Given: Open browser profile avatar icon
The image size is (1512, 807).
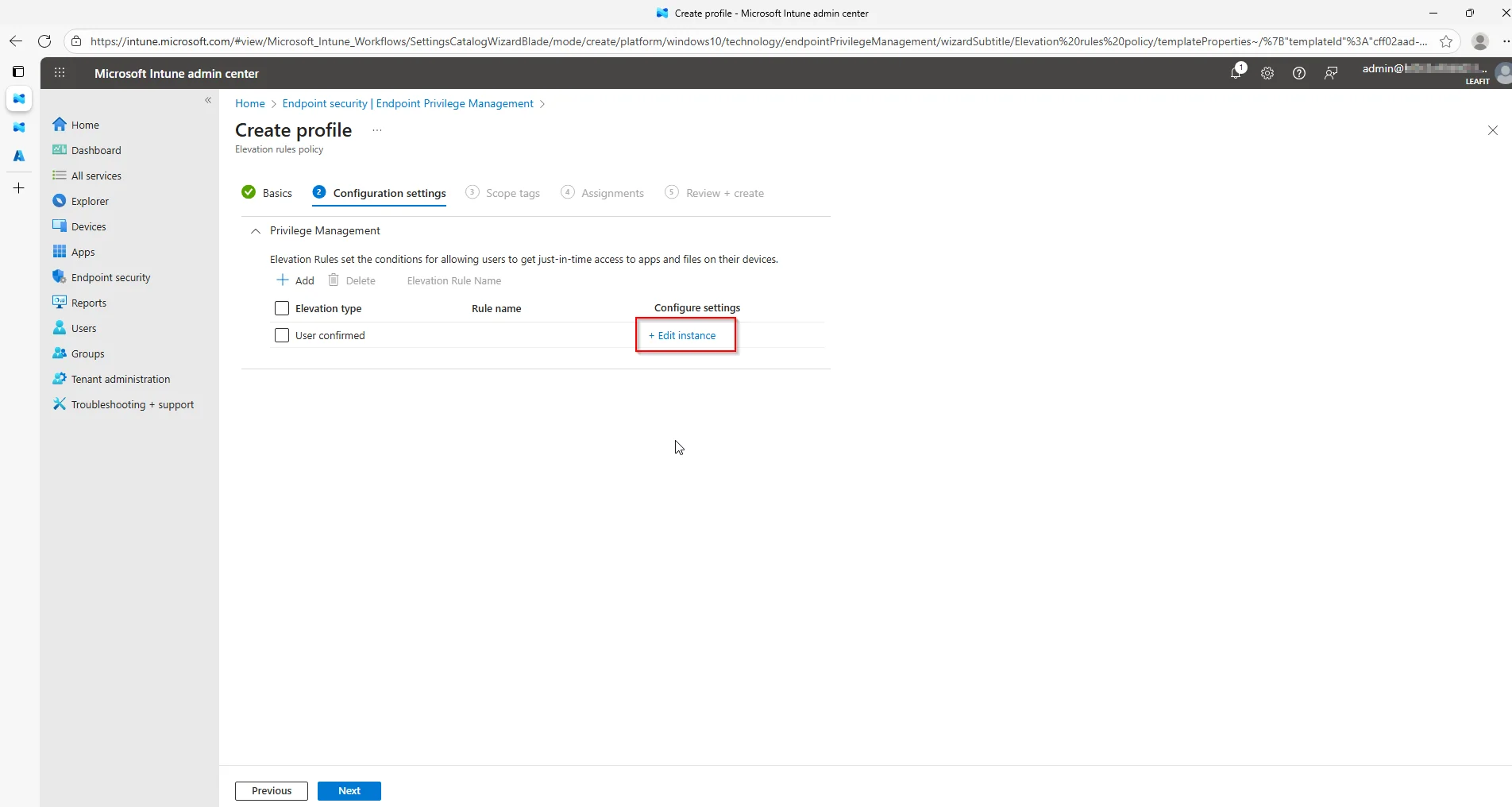Looking at the screenshot, I should tap(1480, 41).
